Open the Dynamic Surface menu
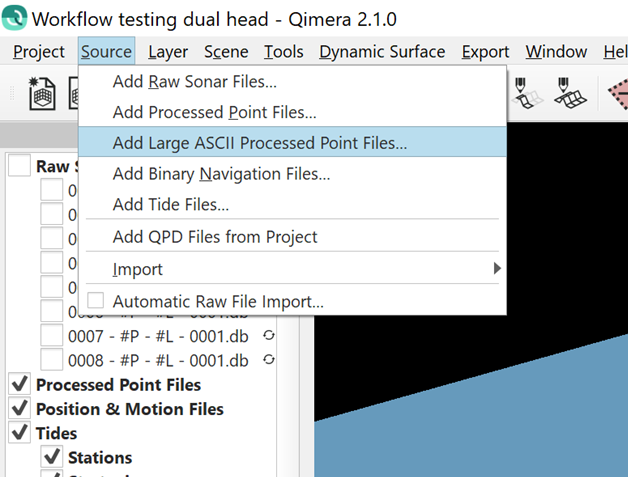This screenshot has width=628, height=477. (382, 52)
